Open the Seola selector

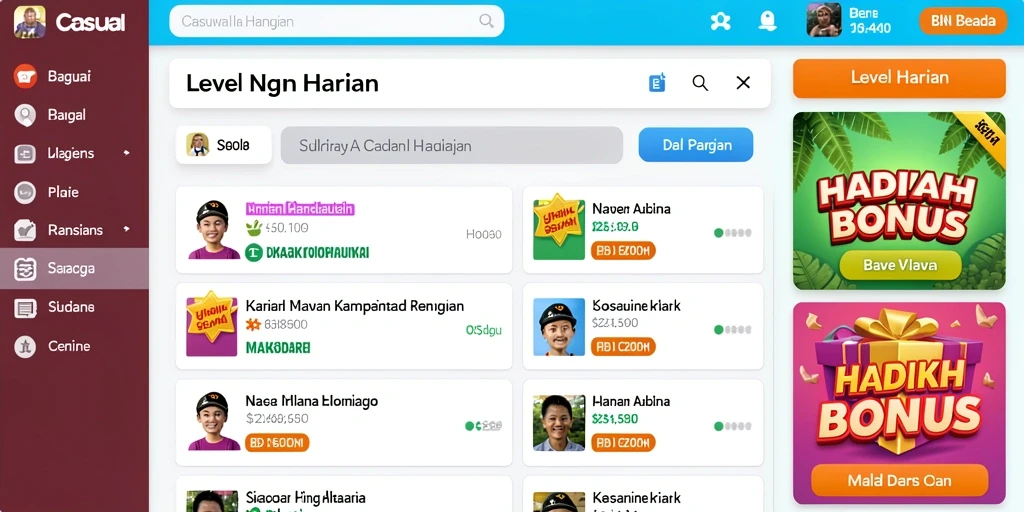click(223, 145)
